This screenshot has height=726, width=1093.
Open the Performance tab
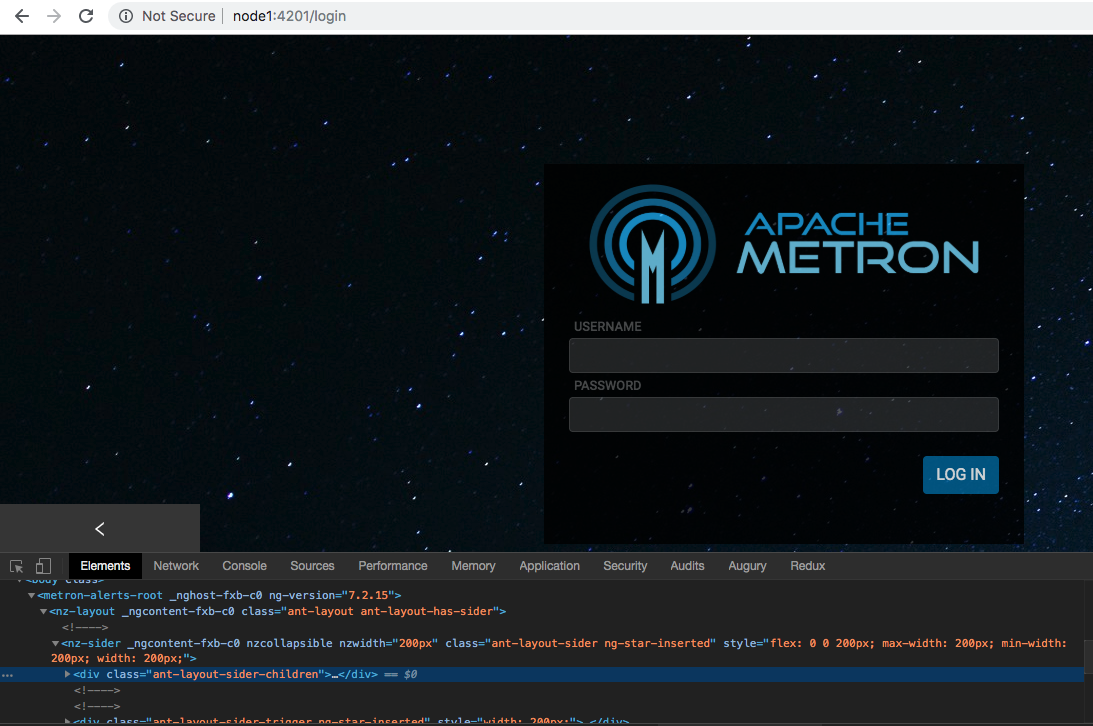tap(392, 566)
